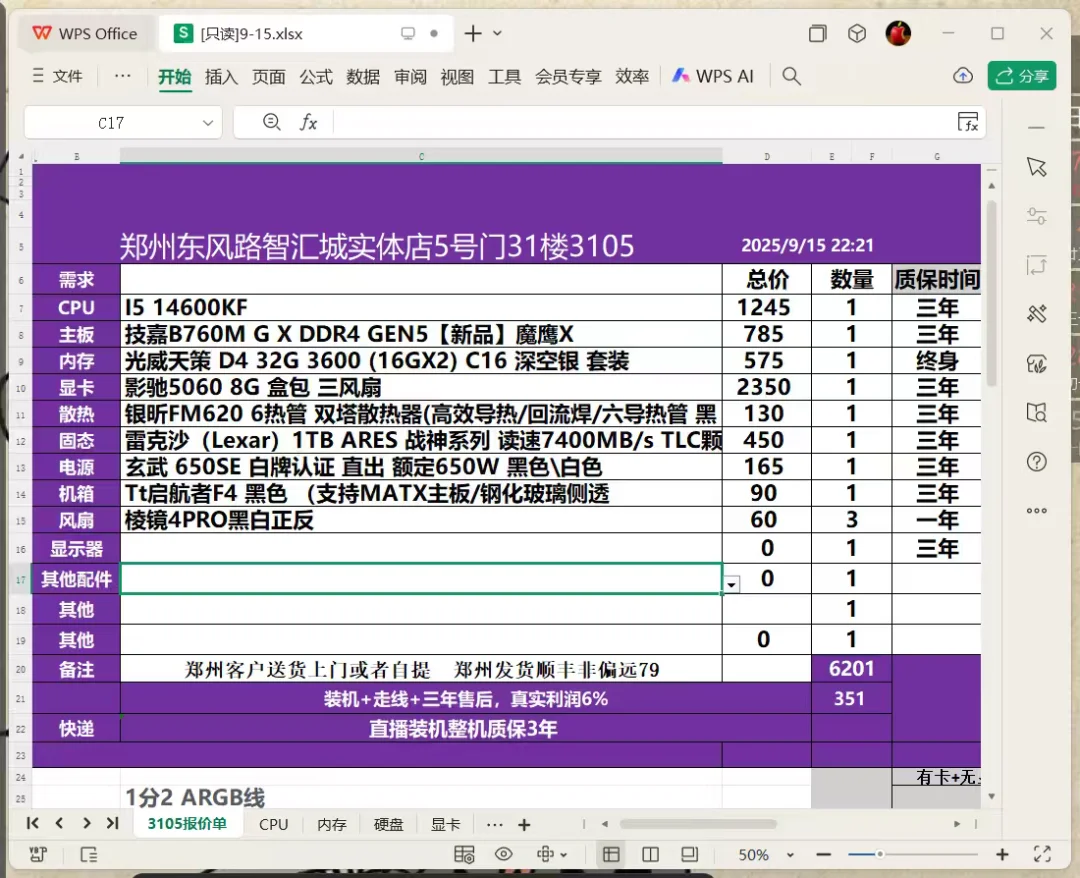Select the total cell showing 6201
Image resolution: width=1080 pixels, height=878 pixels.
point(851,669)
